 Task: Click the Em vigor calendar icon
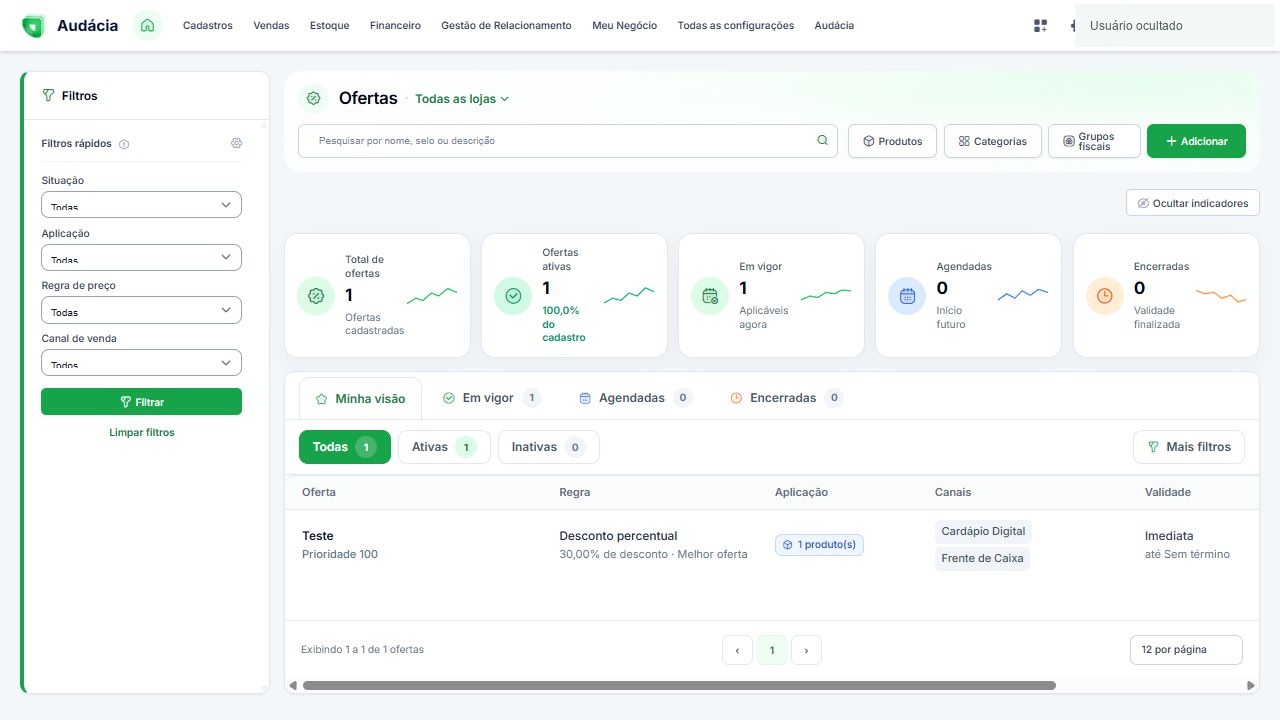(x=710, y=296)
